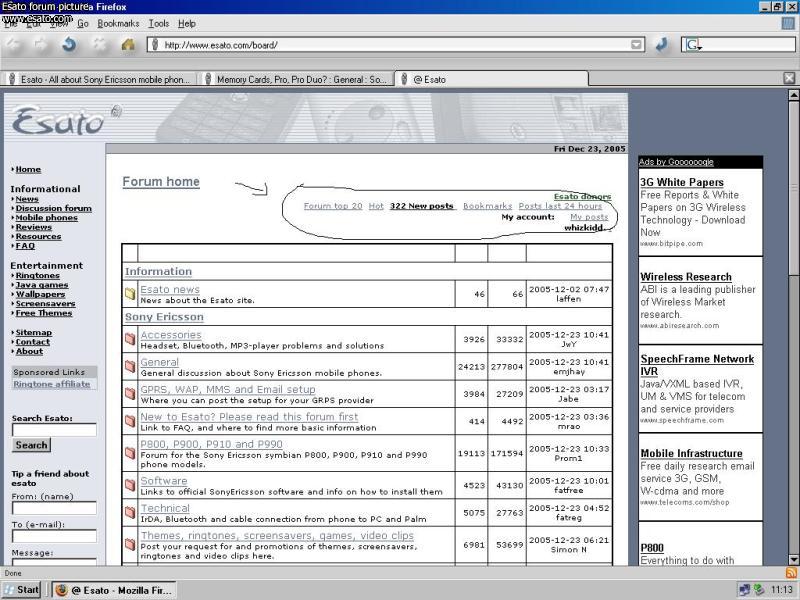Click the To (e-mail) input field
The width and height of the screenshot is (800, 600).
click(x=54, y=536)
